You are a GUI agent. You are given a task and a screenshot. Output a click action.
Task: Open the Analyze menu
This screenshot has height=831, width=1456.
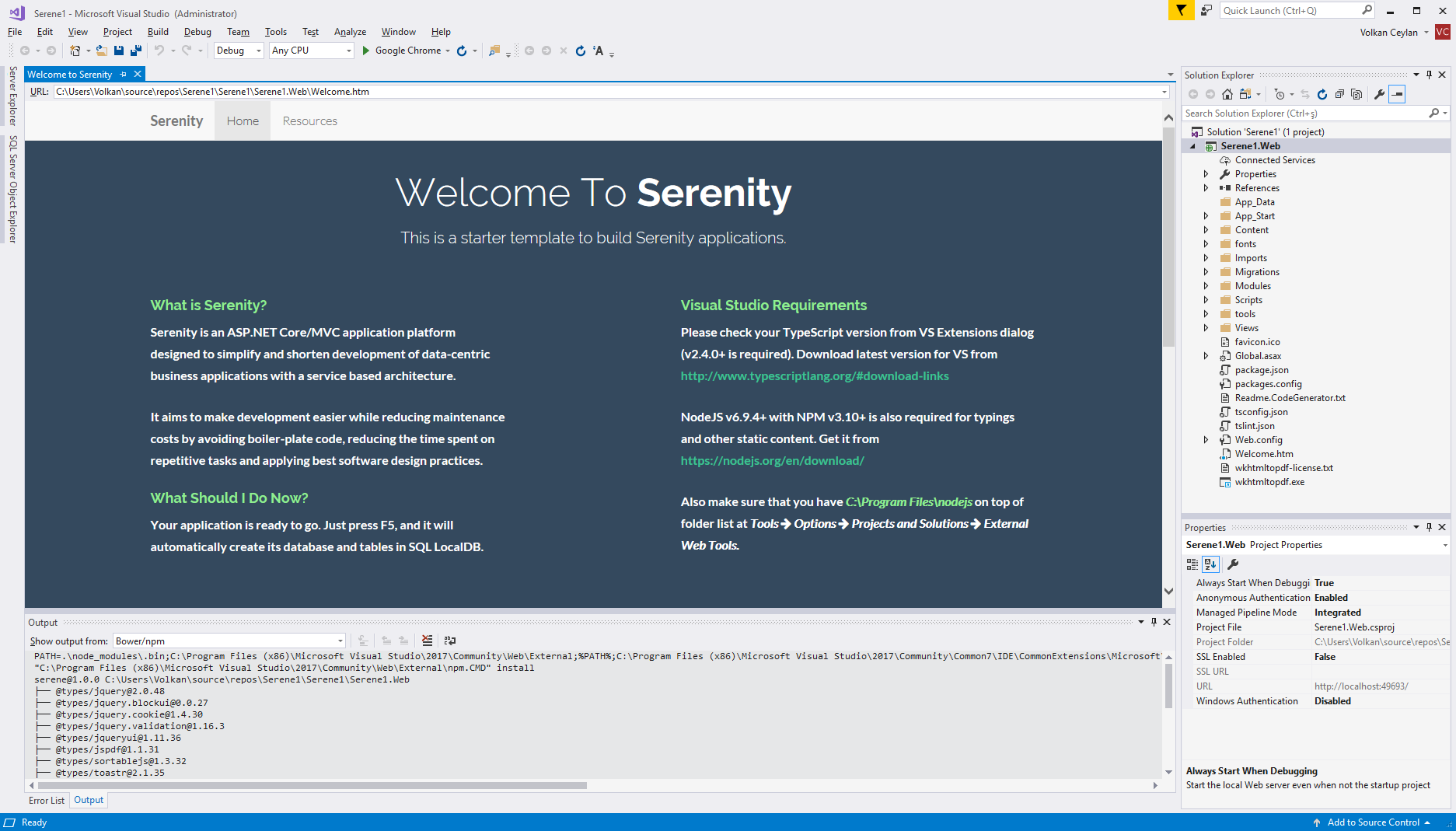tap(350, 32)
